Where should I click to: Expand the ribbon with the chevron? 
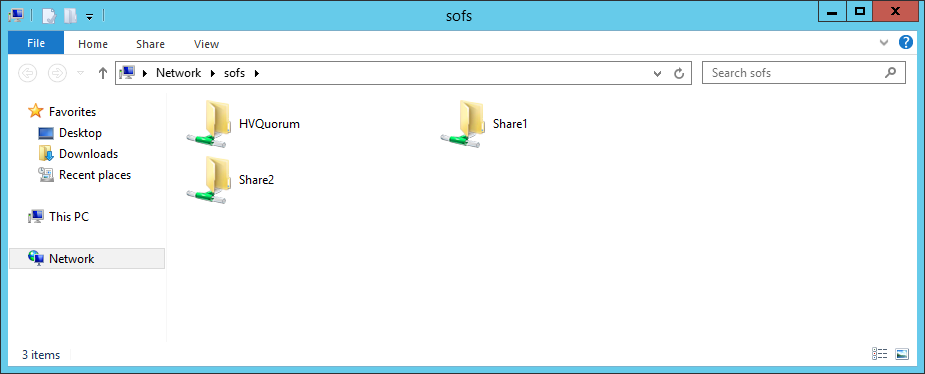pyautogui.click(x=884, y=42)
